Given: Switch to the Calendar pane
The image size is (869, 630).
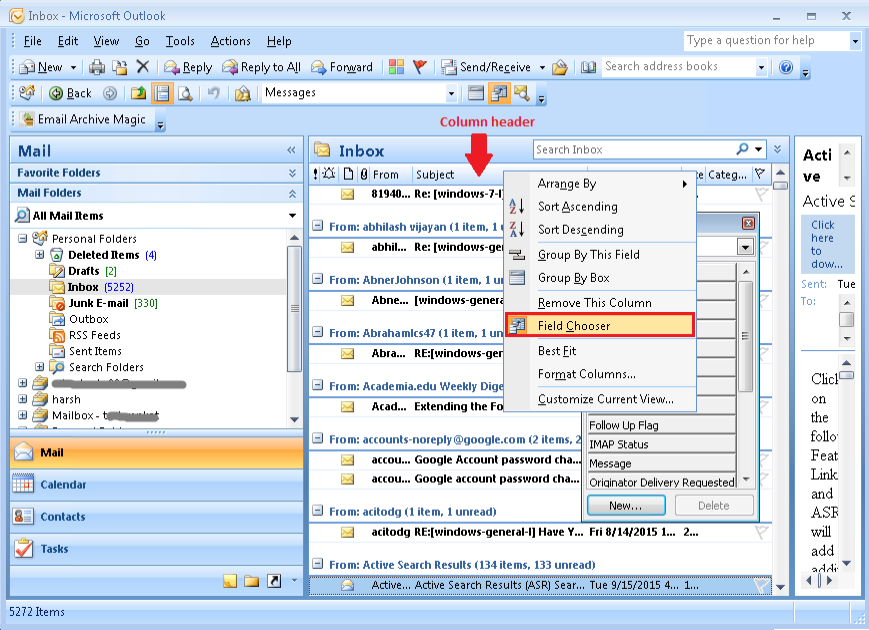Looking at the screenshot, I should click(156, 485).
